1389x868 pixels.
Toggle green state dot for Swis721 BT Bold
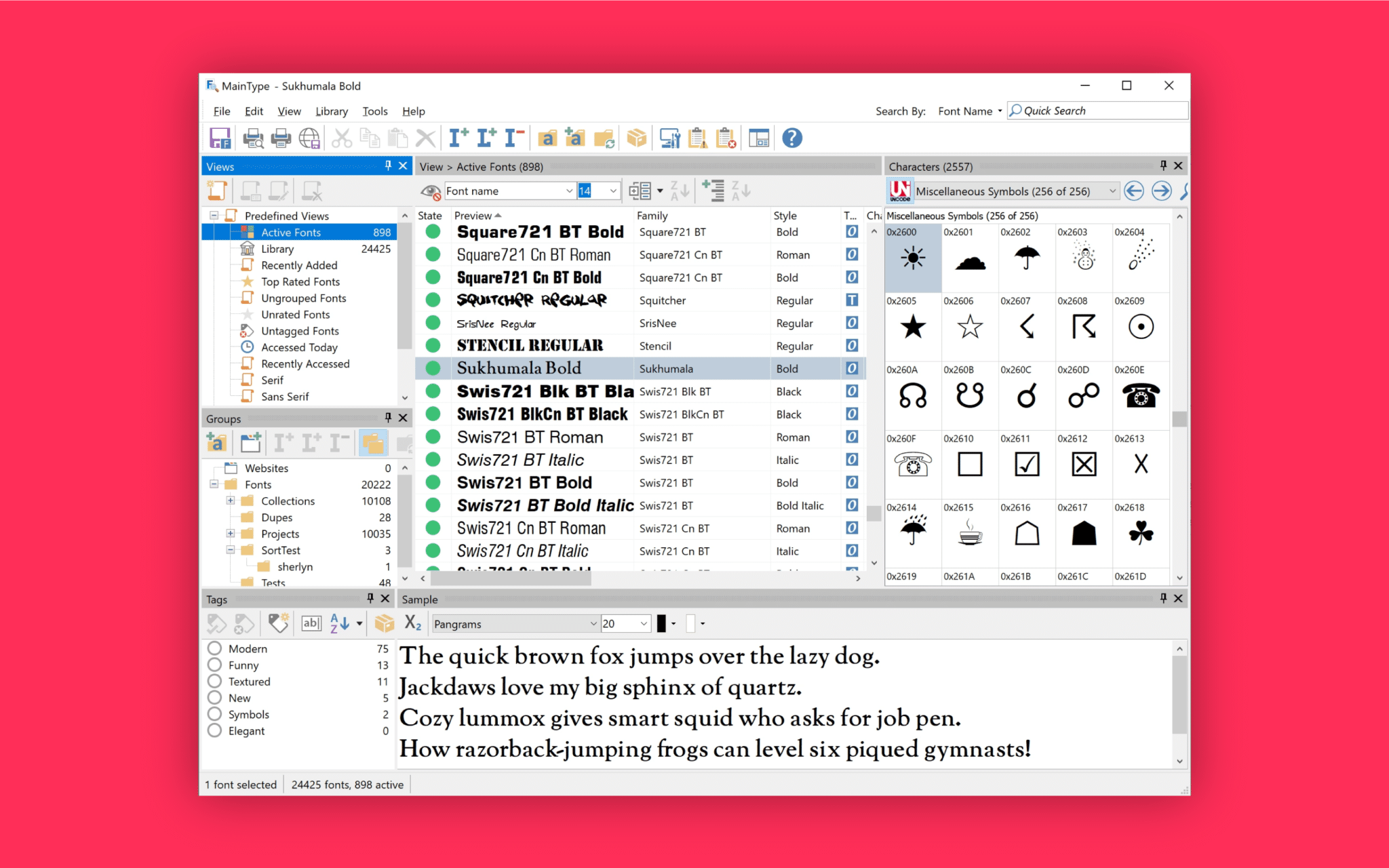click(x=433, y=483)
